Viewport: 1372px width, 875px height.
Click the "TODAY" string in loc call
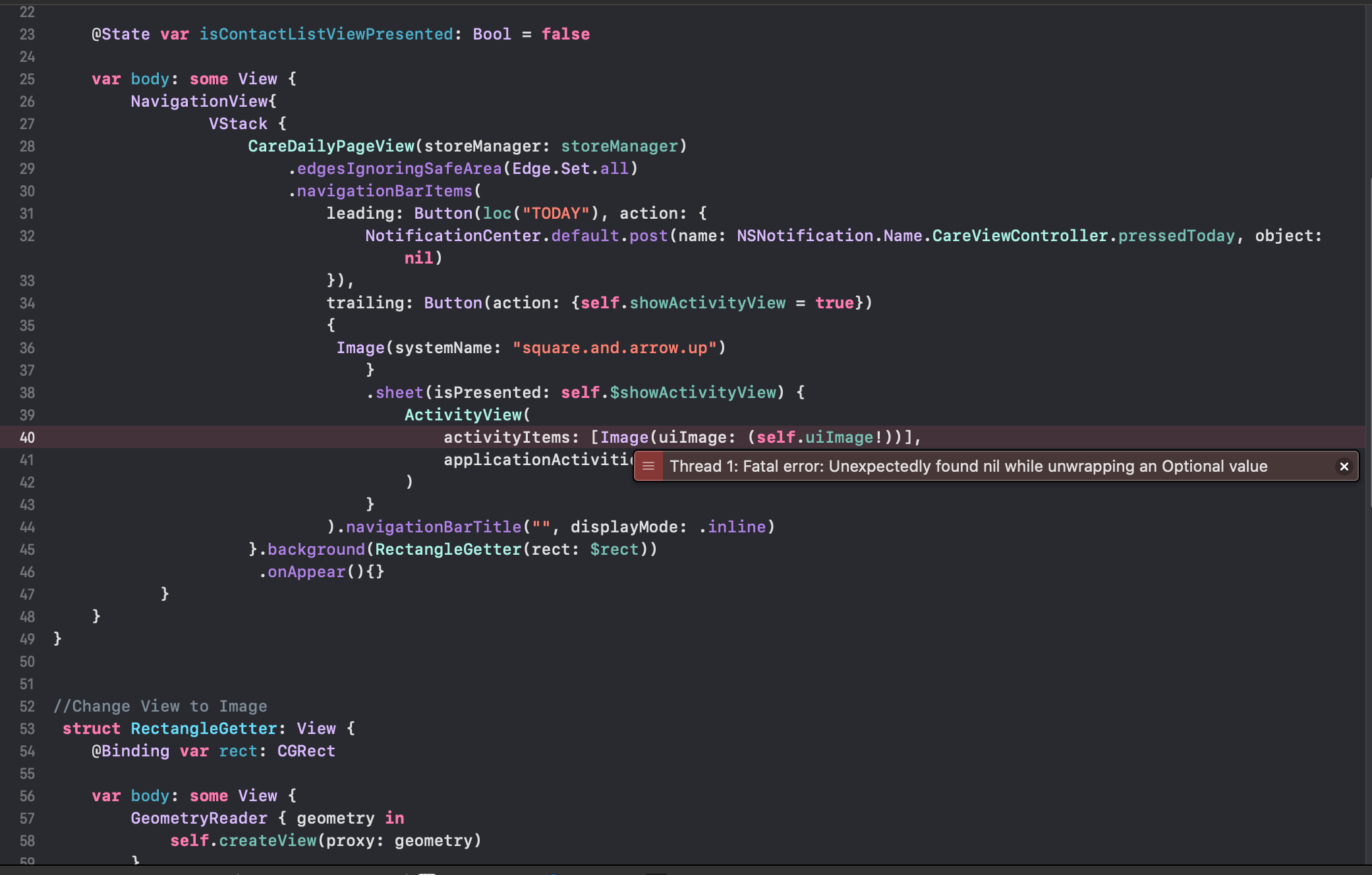(556, 213)
